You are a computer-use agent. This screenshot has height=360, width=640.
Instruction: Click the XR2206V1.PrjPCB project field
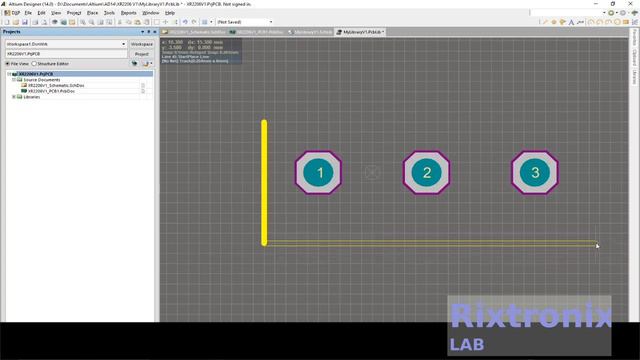pyautogui.click(x=66, y=54)
